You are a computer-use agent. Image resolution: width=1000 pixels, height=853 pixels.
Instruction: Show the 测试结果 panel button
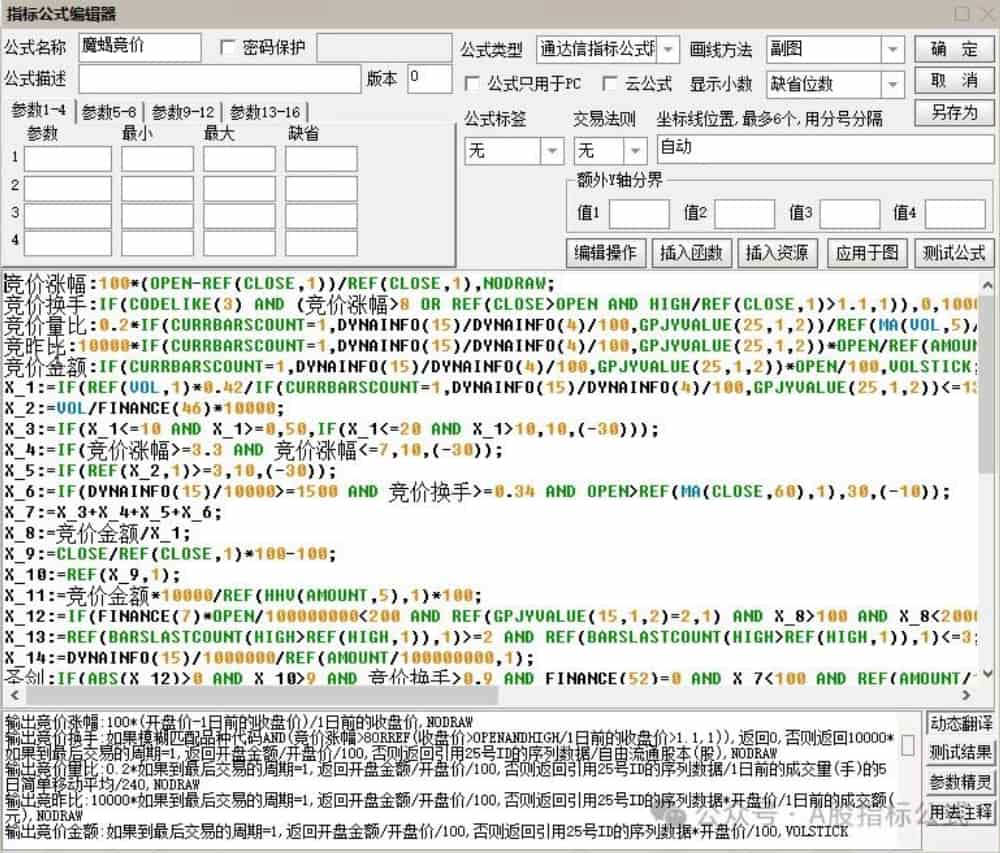(960, 753)
